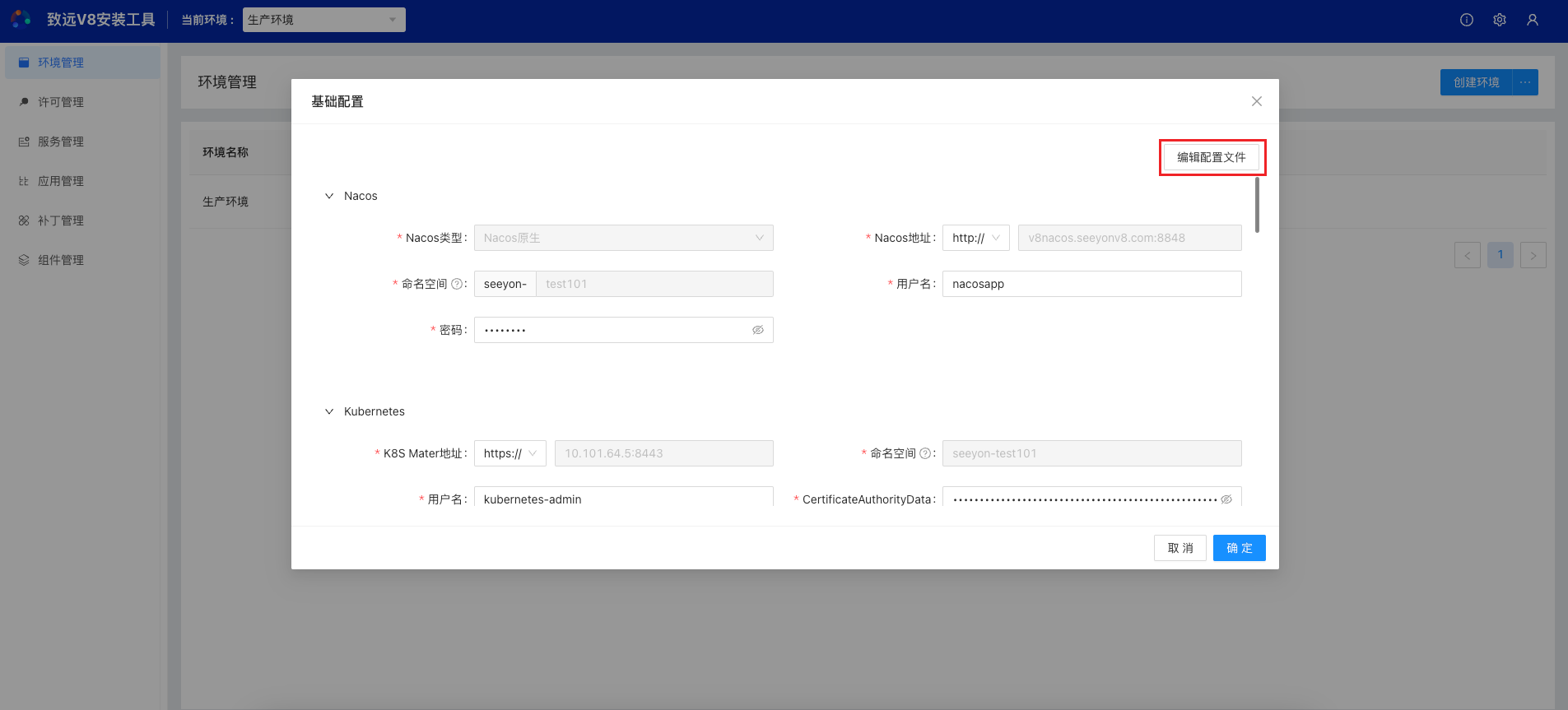Click namespace help icon in Nacos section
This screenshot has width=1568, height=710.
tap(457, 284)
